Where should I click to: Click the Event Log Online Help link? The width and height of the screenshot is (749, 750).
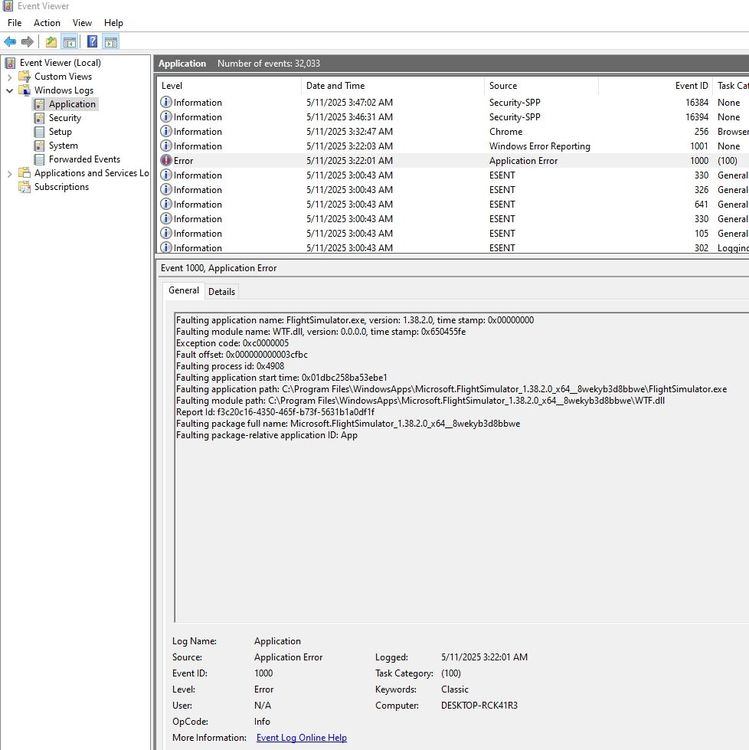click(x=301, y=738)
